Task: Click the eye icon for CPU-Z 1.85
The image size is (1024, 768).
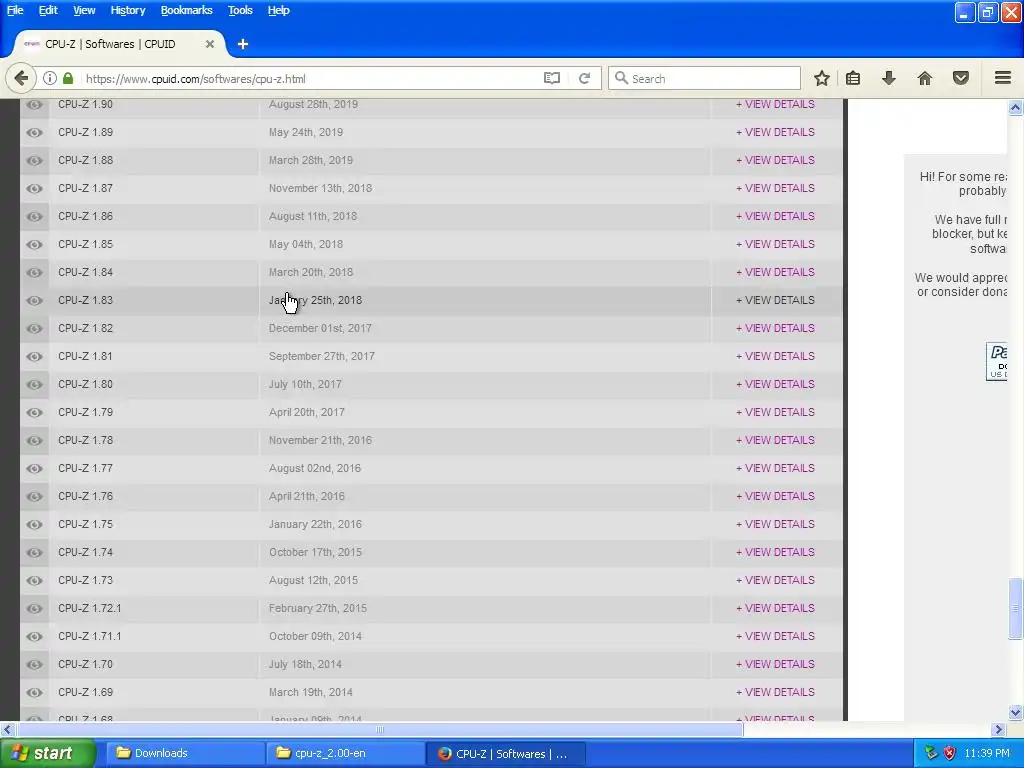Action: click(35, 244)
